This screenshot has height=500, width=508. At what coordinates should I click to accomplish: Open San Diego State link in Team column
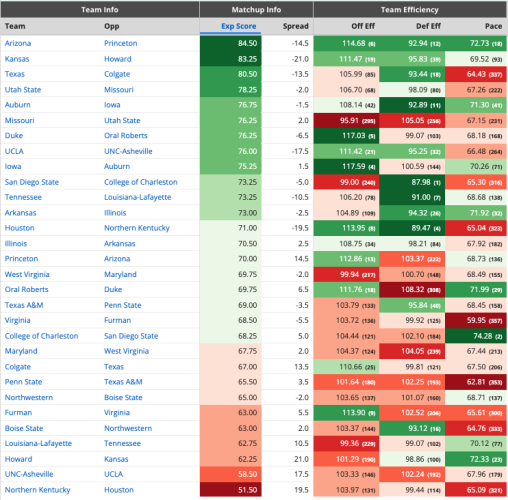(x=32, y=182)
